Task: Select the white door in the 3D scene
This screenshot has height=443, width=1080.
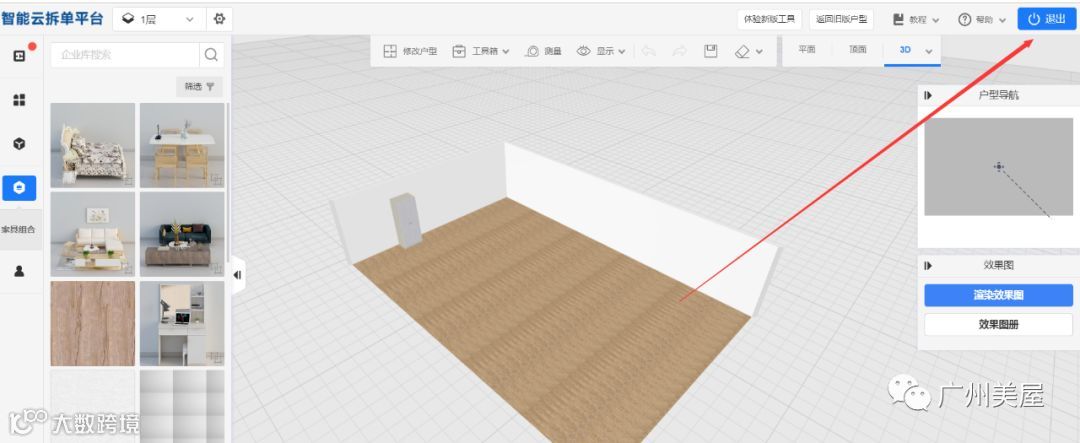Action: (406, 220)
